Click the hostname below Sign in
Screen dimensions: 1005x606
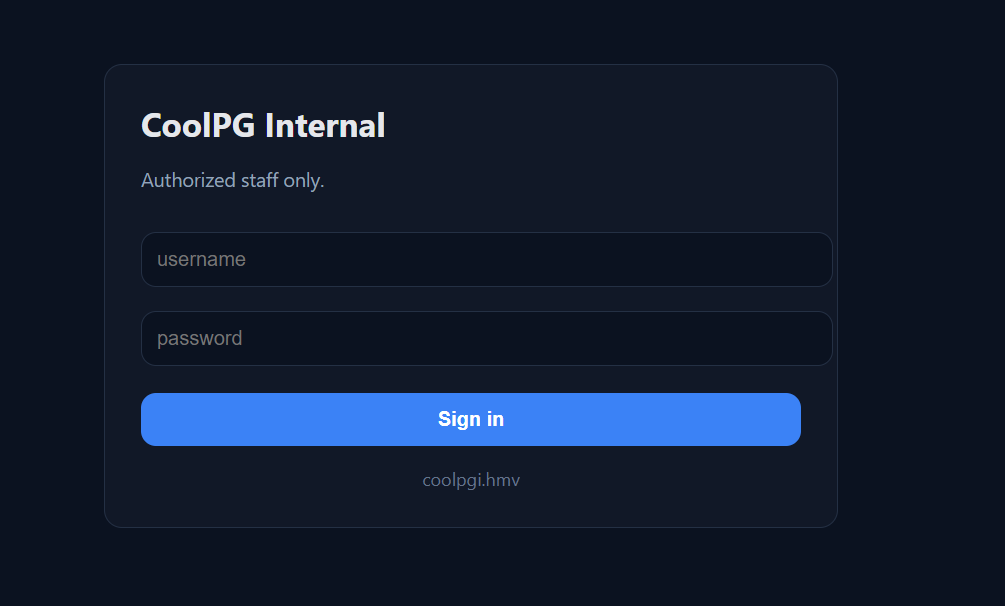471,480
